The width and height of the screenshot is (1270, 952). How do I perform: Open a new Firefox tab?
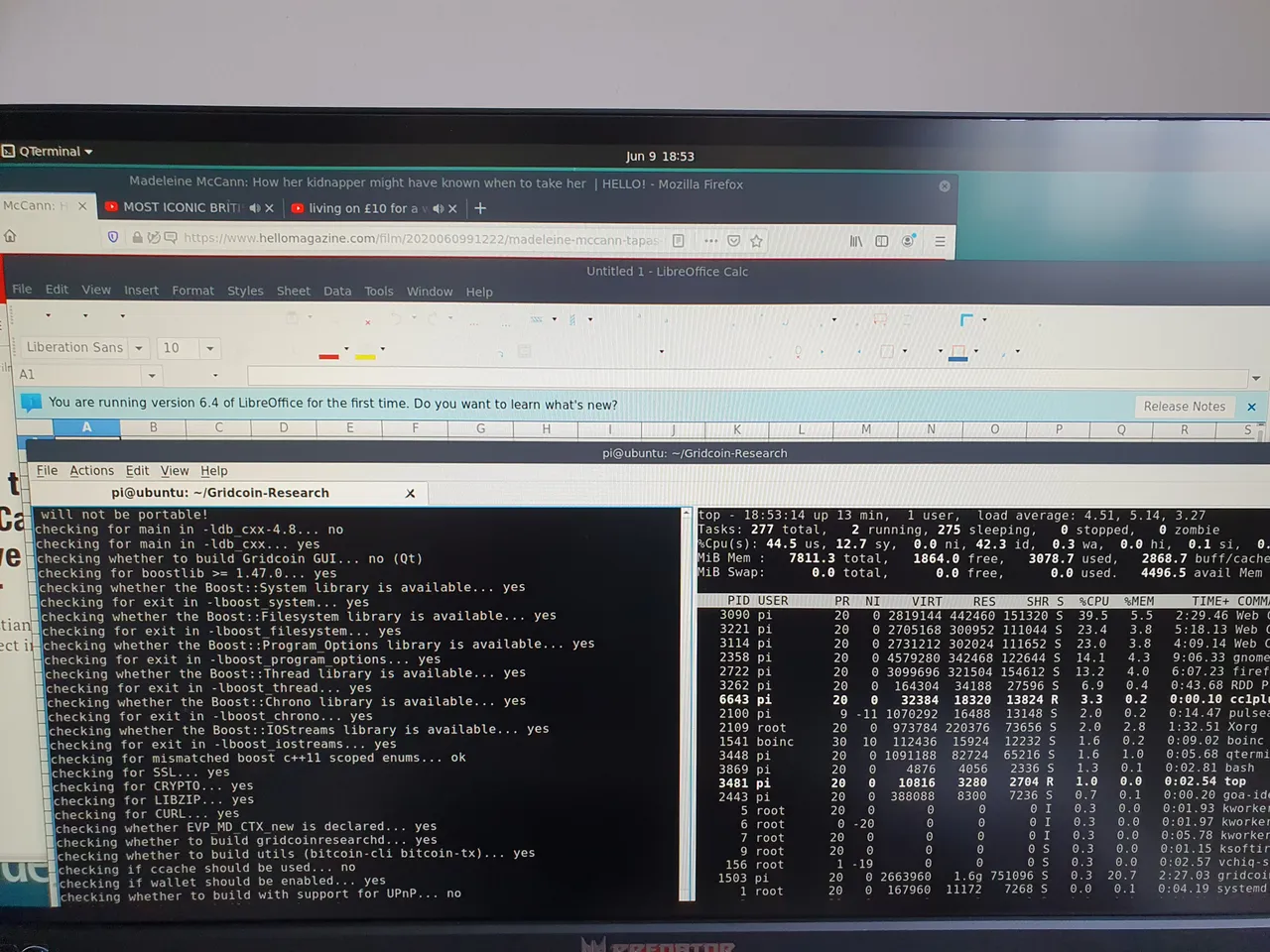click(x=480, y=208)
